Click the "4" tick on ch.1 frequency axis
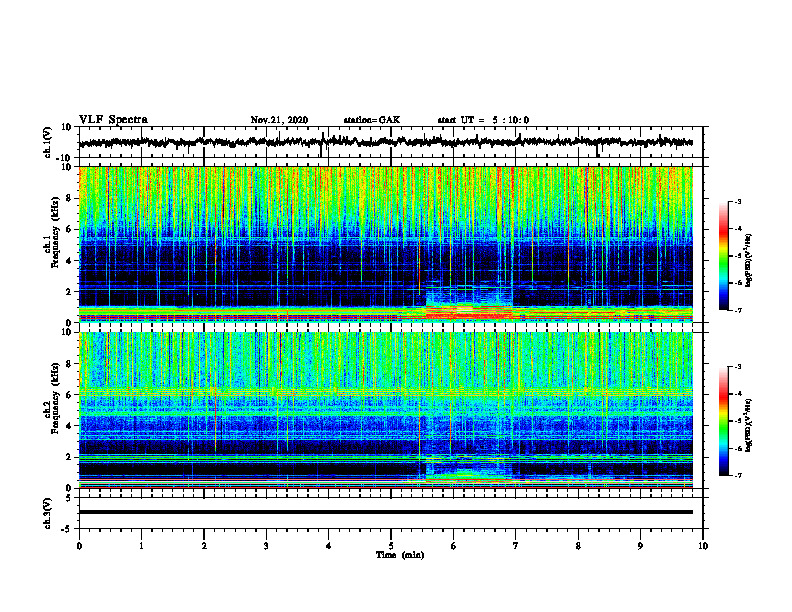The image size is (792, 612). (x=69, y=261)
